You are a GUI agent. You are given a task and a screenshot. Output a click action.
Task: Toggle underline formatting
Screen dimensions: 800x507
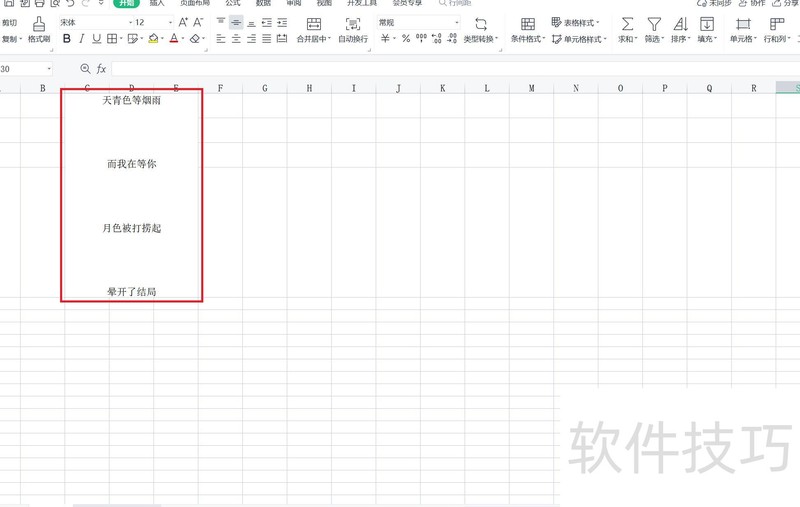click(x=96, y=39)
